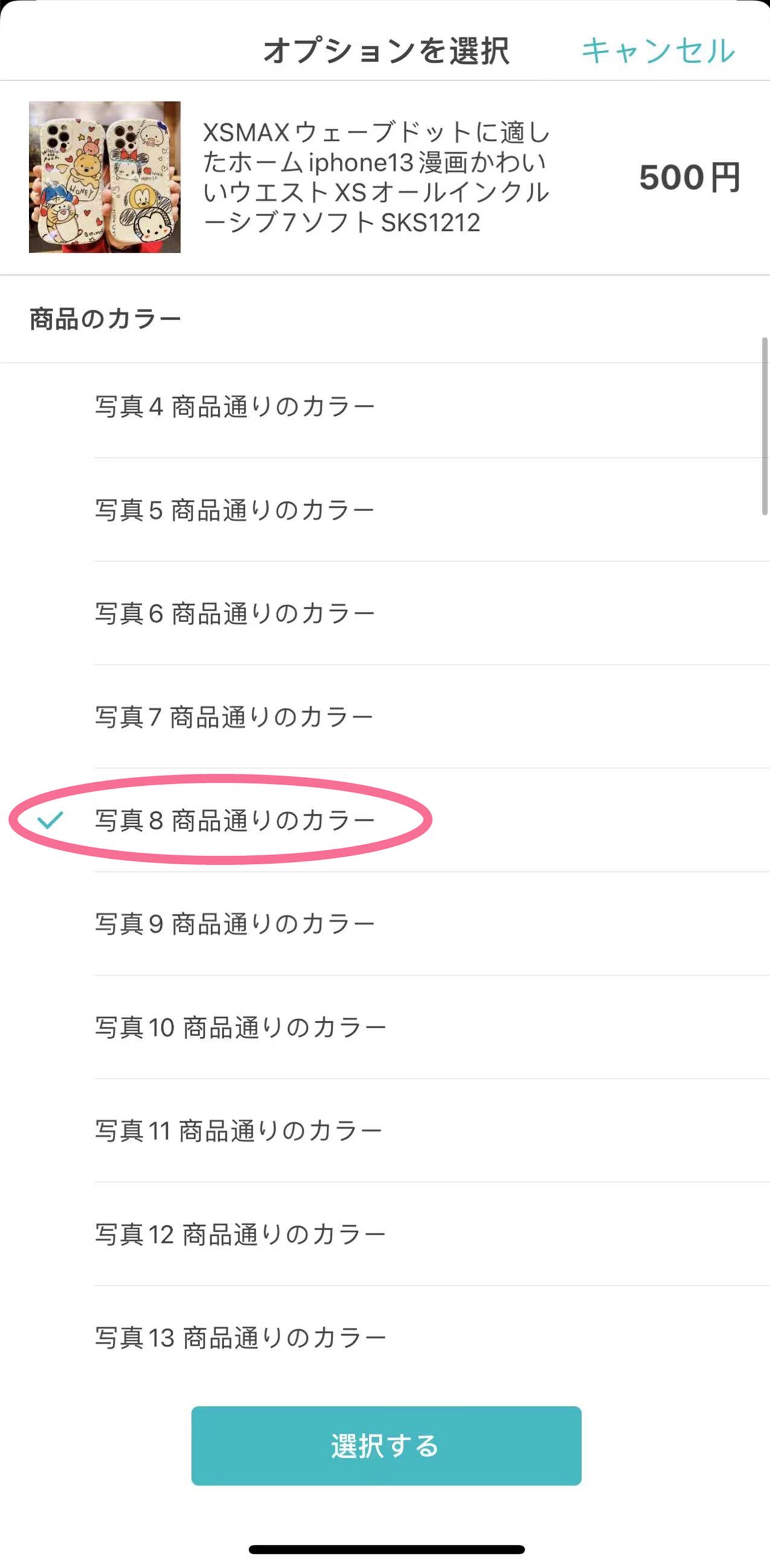
Task: Select 写真7 商品通りのカラー option
Action: [x=234, y=717]
